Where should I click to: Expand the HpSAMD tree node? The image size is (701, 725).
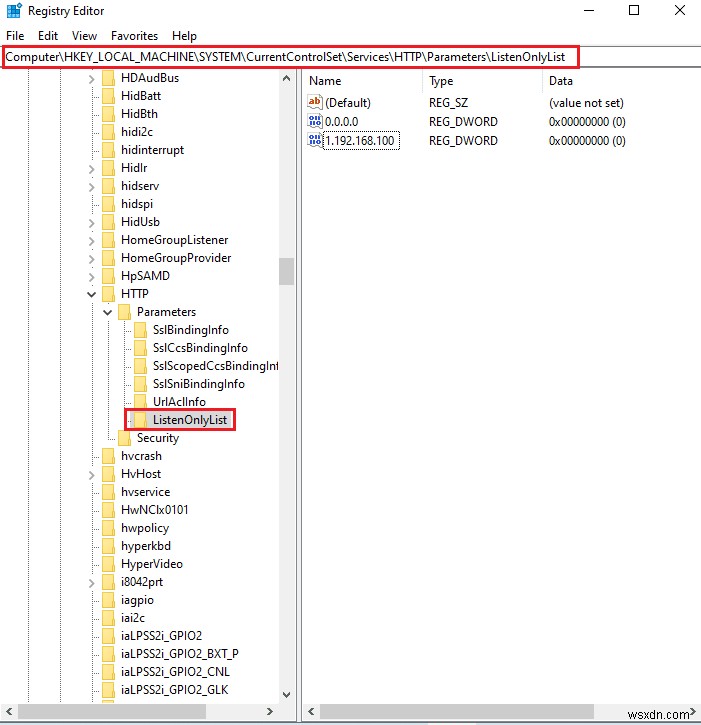click(x=92, y=277)
